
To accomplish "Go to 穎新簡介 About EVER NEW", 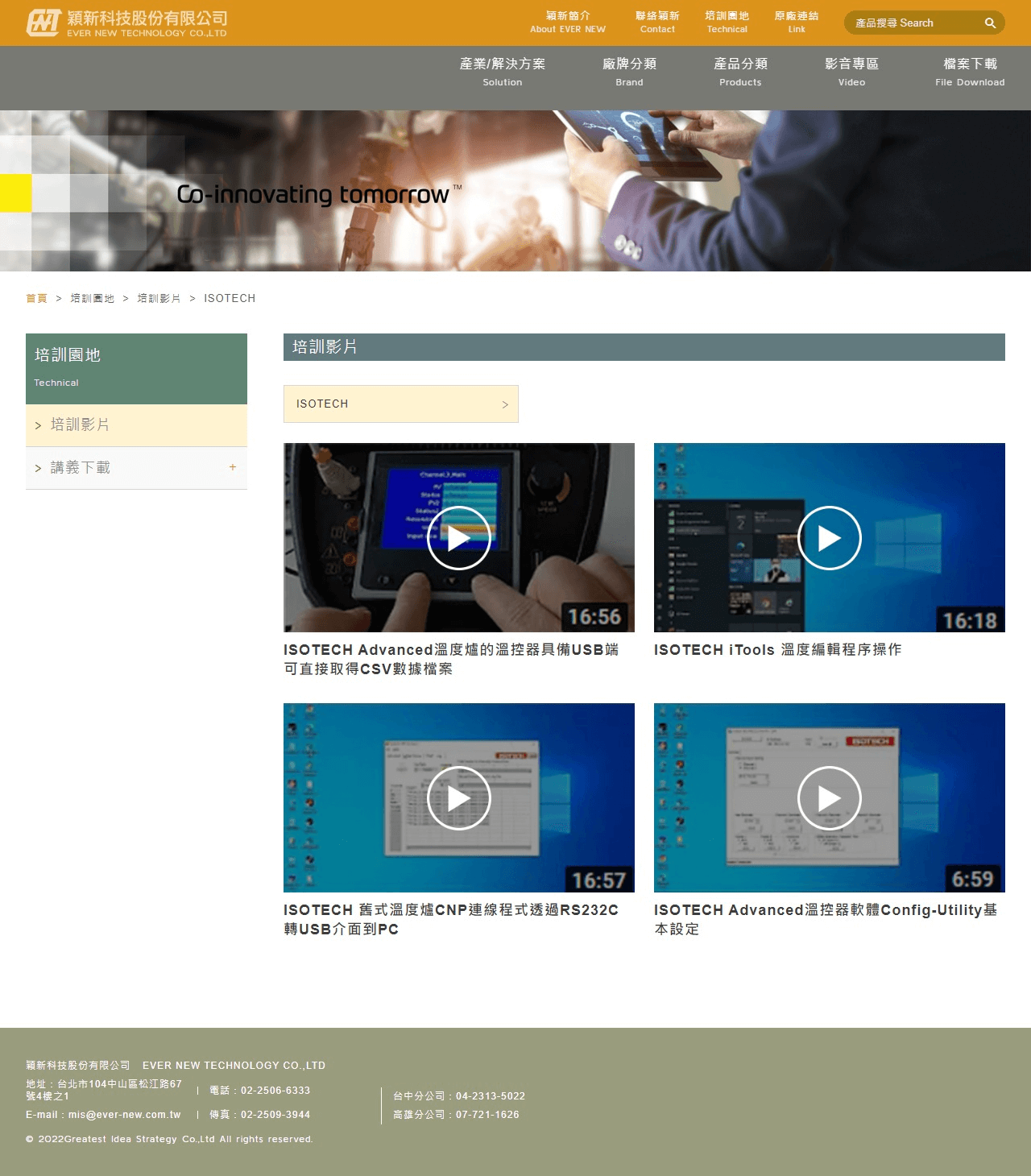I will 568,22.
